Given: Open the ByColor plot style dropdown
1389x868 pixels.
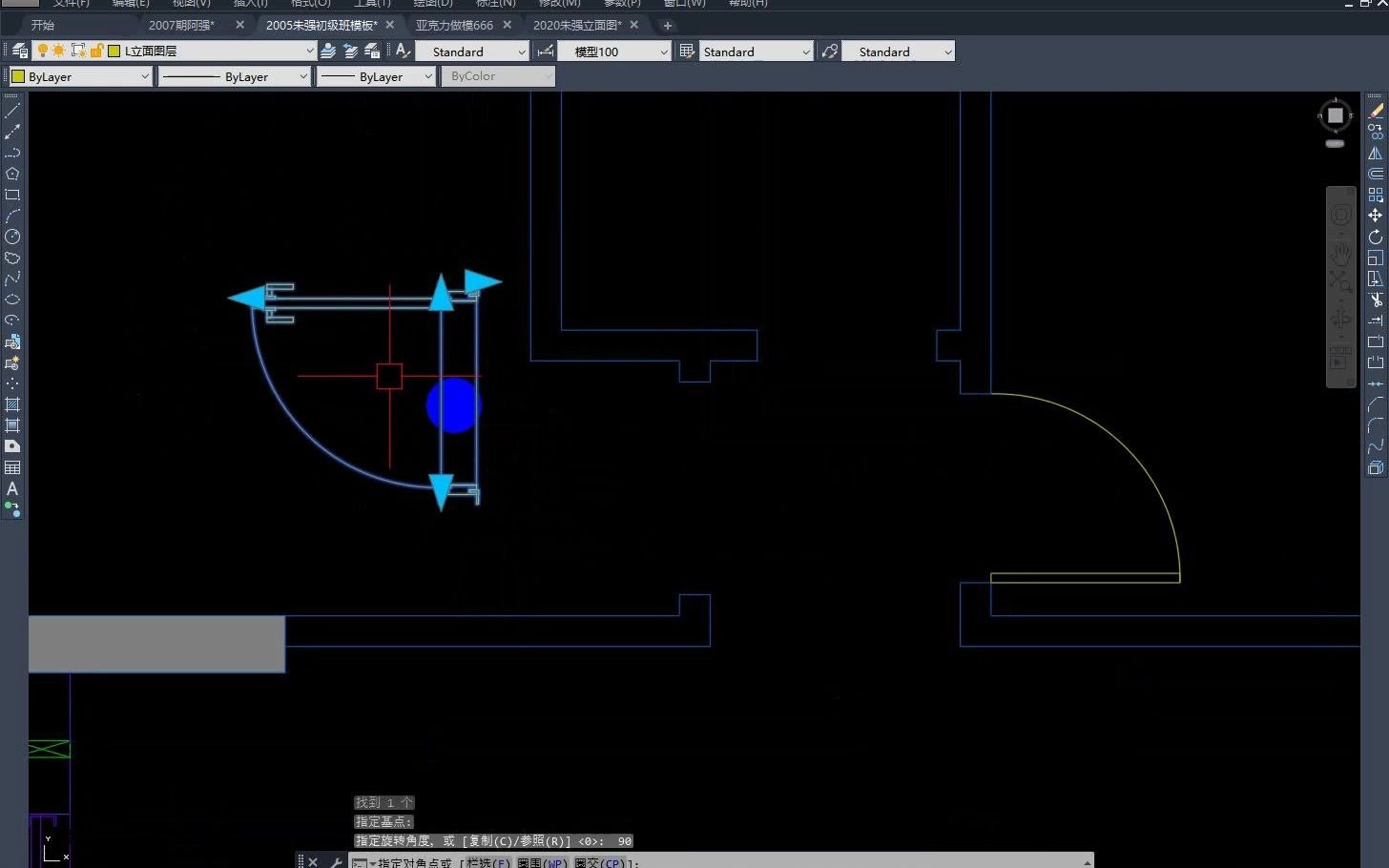Looking at the screenshot, I should tap(498, 76).
